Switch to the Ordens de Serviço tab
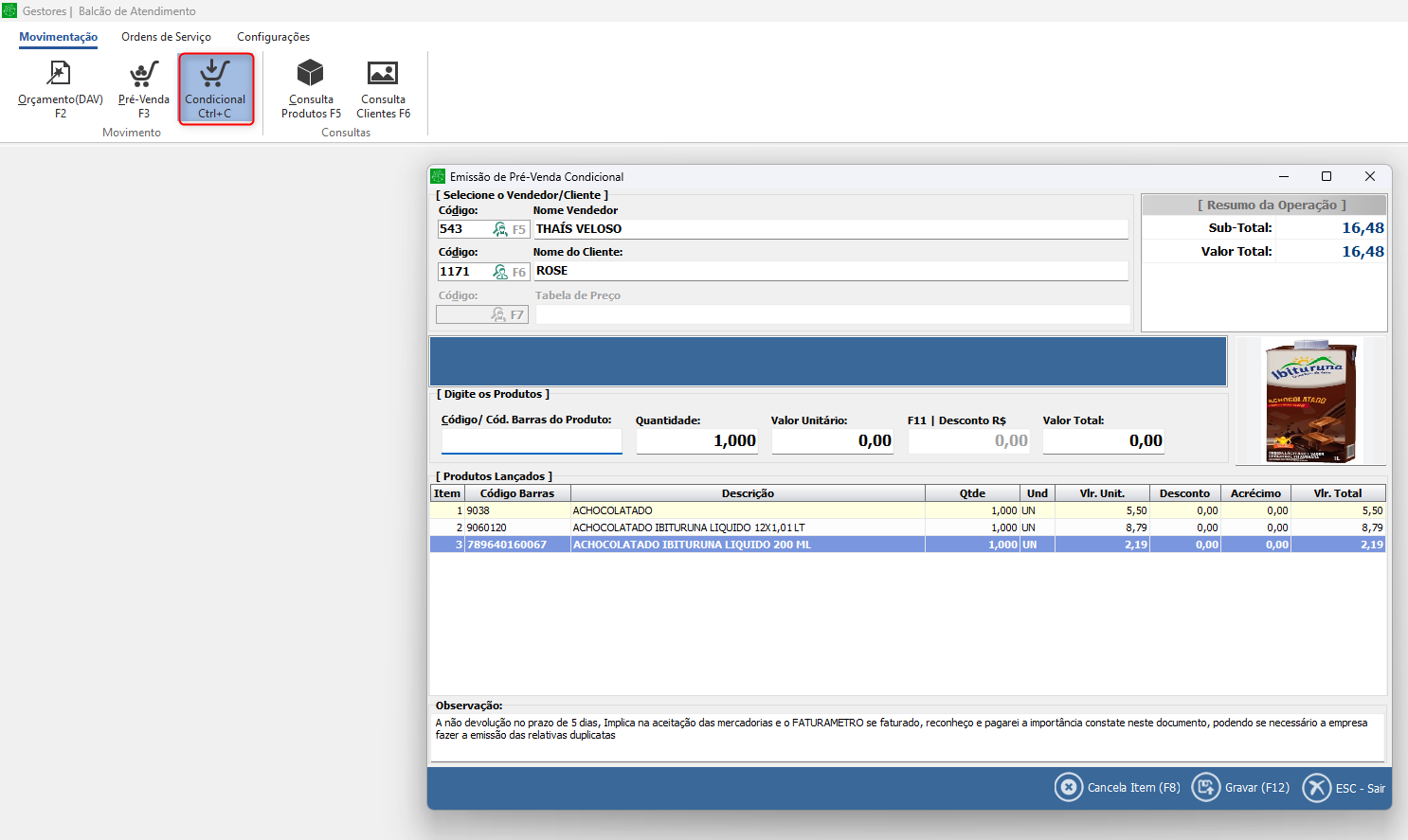This screenshot has height=840, width=1408. click(166, 37)
